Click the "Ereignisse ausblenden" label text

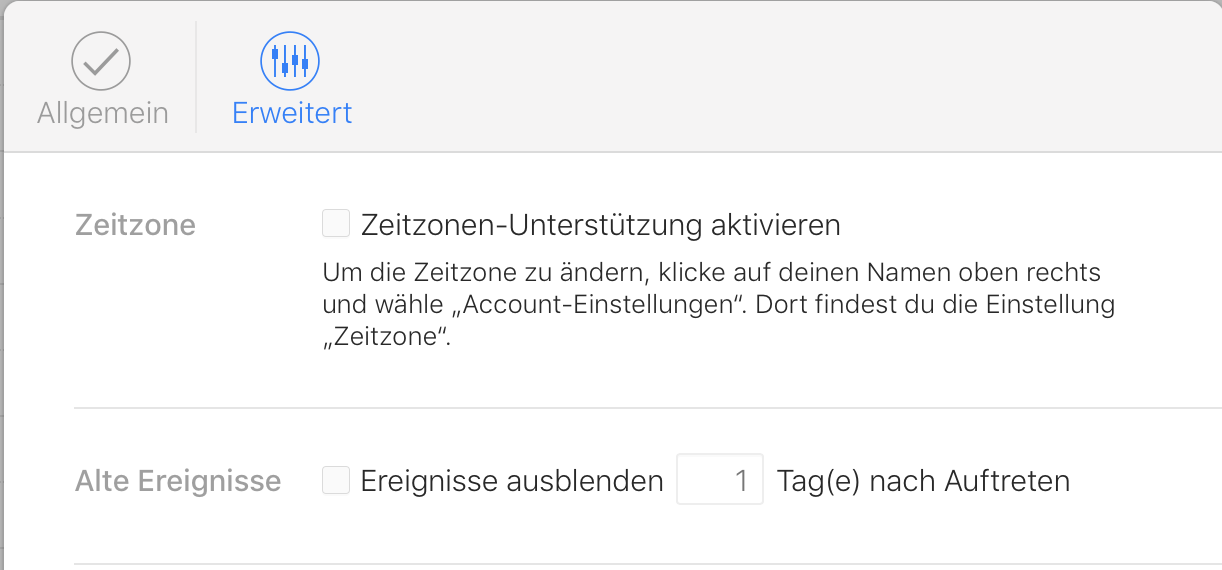(512, 482)
